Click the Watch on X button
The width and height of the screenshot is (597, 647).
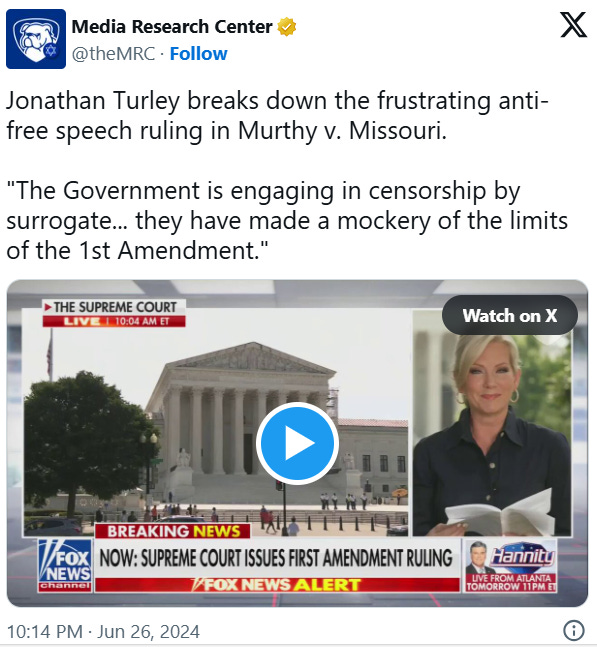(510, 316)
